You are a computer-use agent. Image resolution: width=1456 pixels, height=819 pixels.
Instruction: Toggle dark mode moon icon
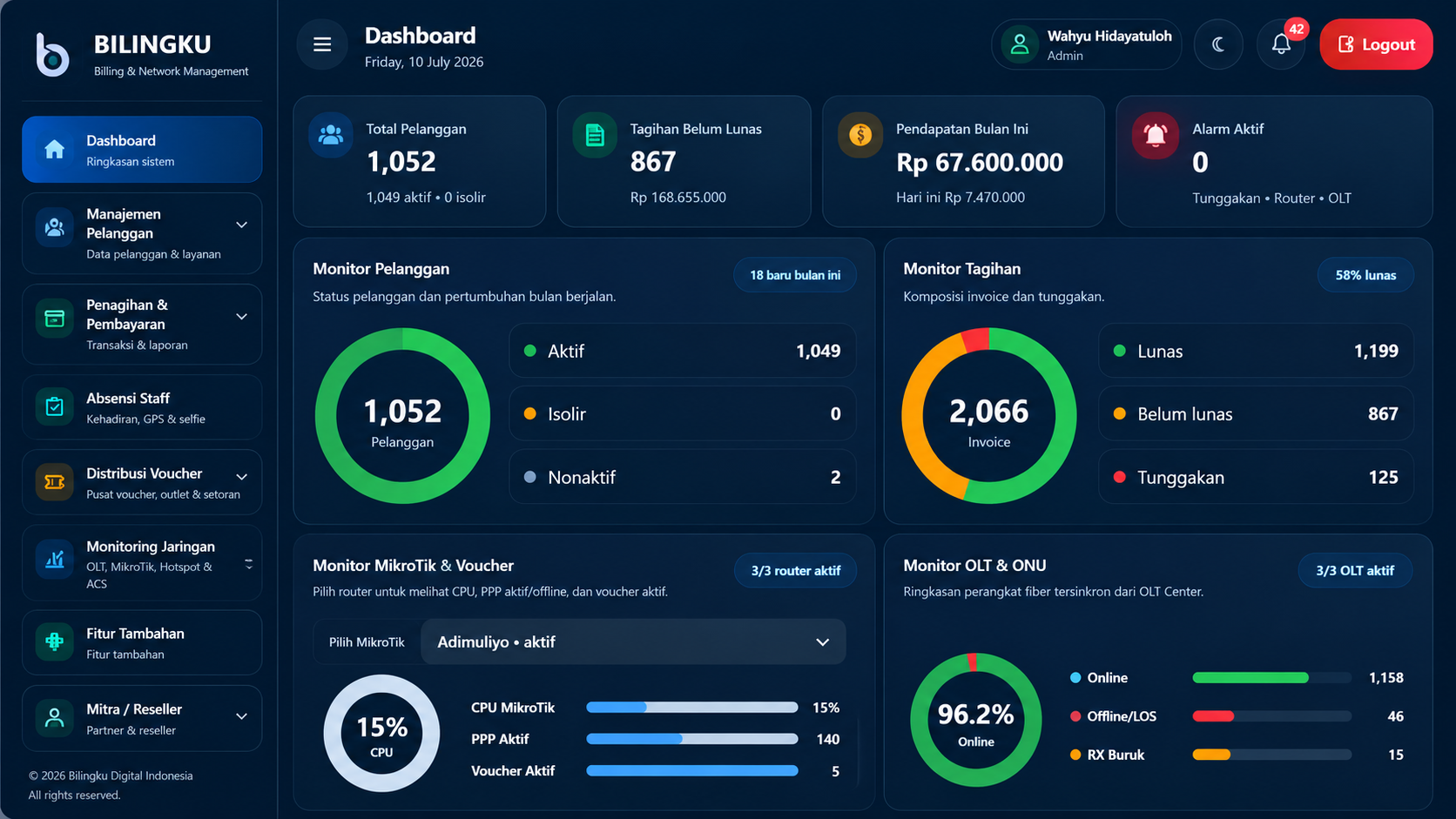pyautogui.click(x=1218, y=44)
